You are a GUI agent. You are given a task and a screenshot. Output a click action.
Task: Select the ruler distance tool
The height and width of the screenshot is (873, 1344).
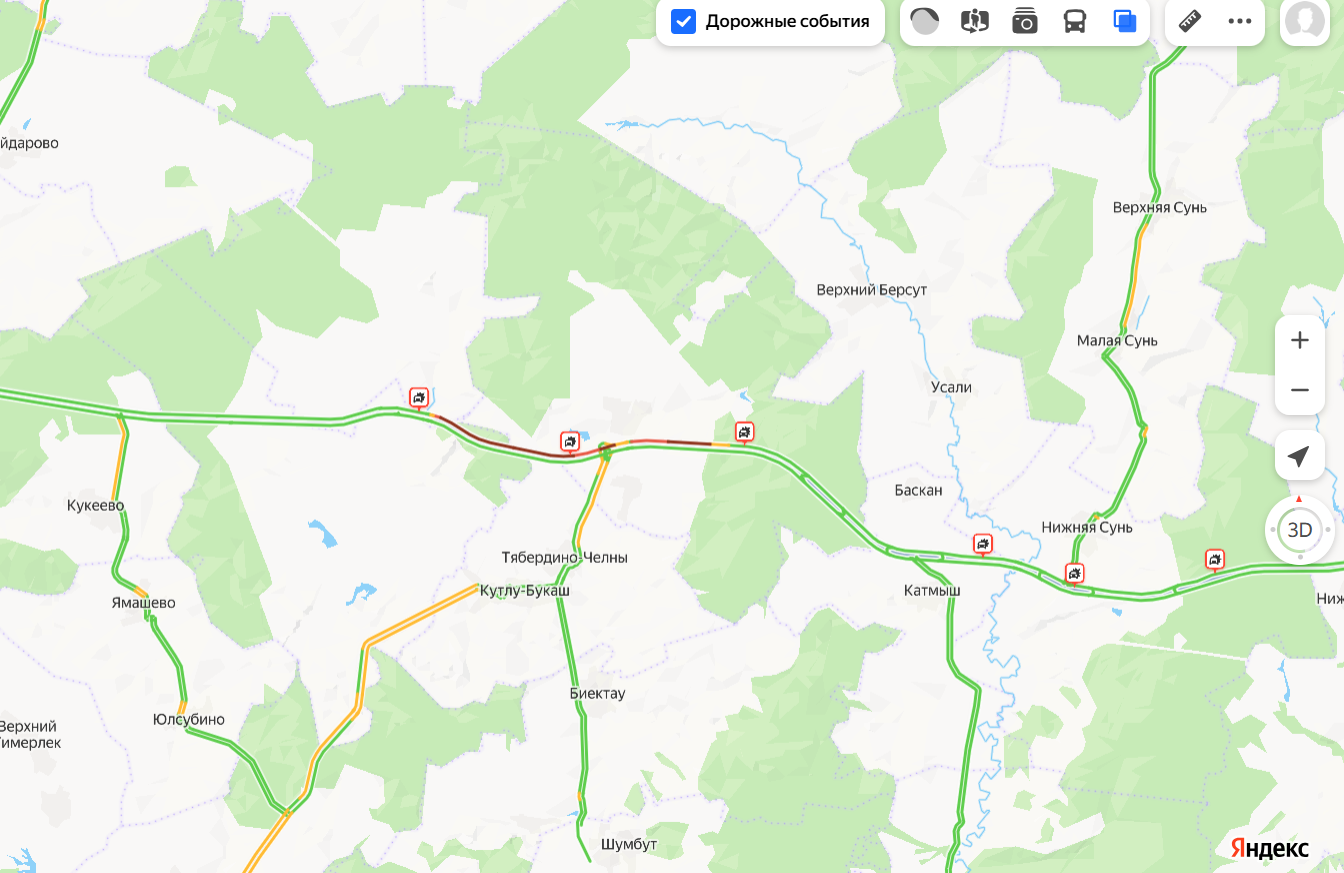[x=1190, y=21]
